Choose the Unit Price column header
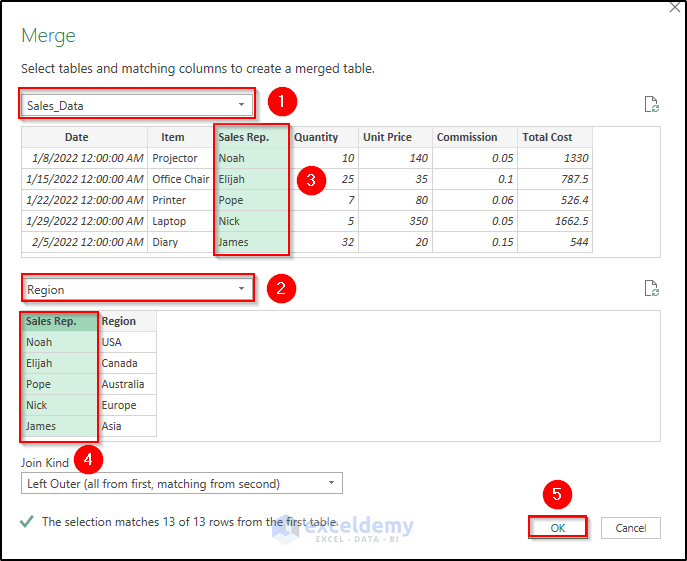 pos(387,137)
